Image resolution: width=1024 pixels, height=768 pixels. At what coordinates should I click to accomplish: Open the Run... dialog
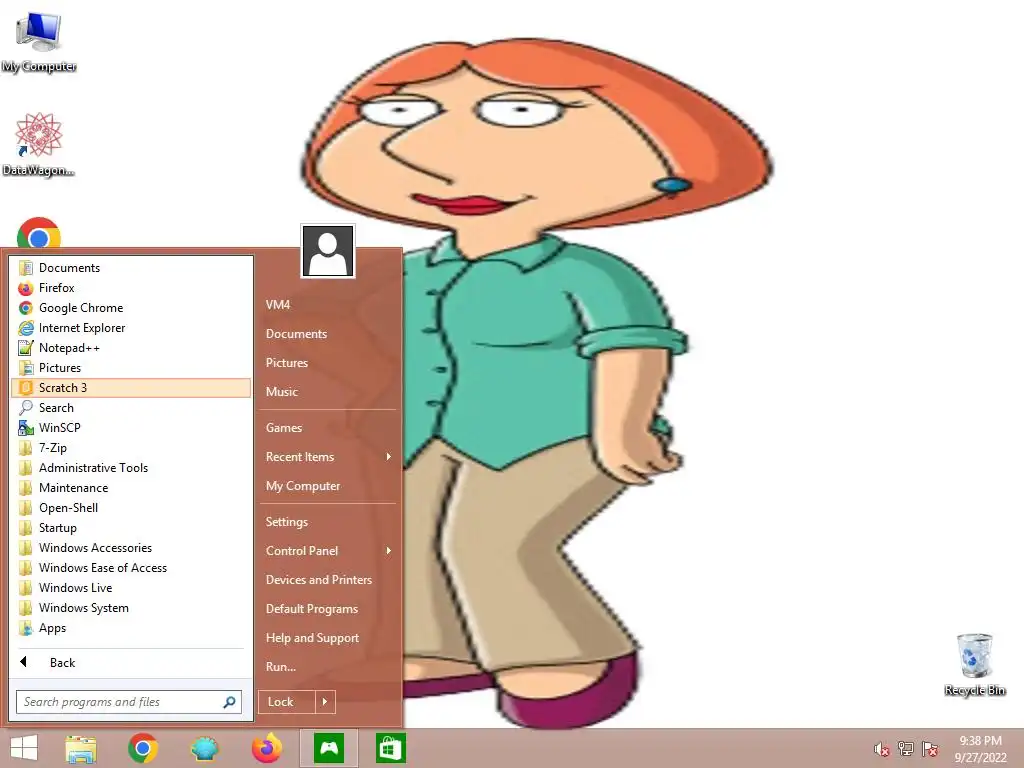[328, 667]
